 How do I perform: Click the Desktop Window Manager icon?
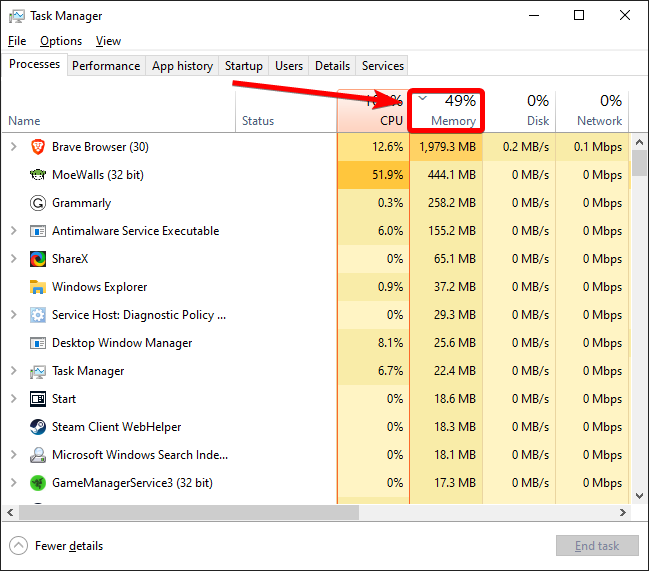click(x=38, y=343)
